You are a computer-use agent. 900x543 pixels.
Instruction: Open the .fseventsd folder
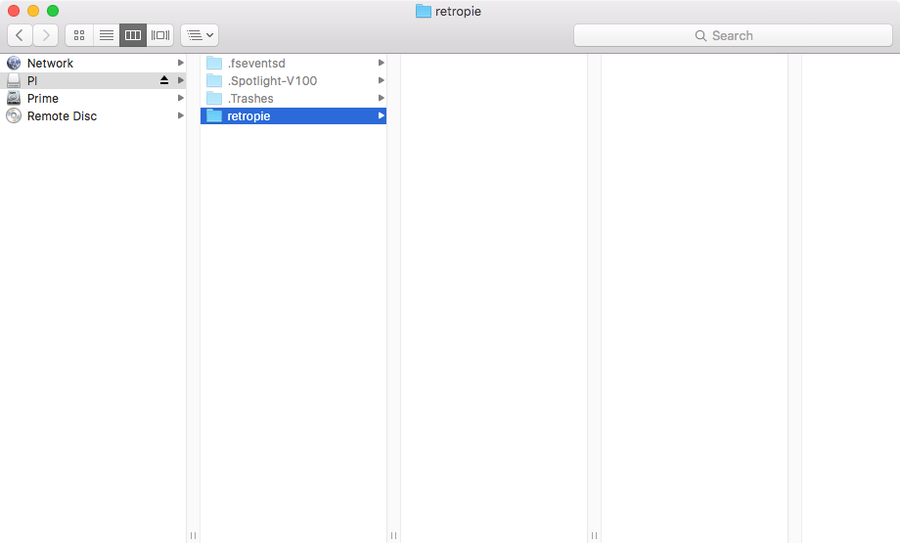click(256, 63)
